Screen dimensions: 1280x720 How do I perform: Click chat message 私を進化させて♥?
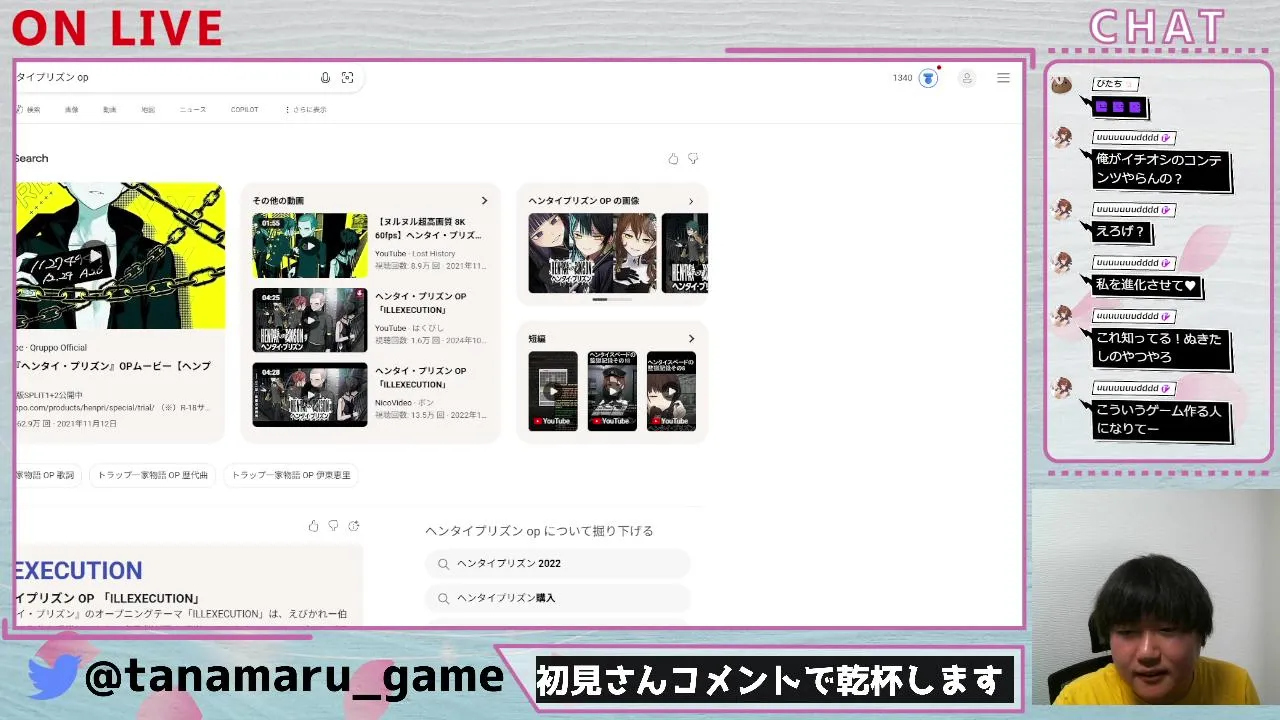click(x=1146, y=285)
